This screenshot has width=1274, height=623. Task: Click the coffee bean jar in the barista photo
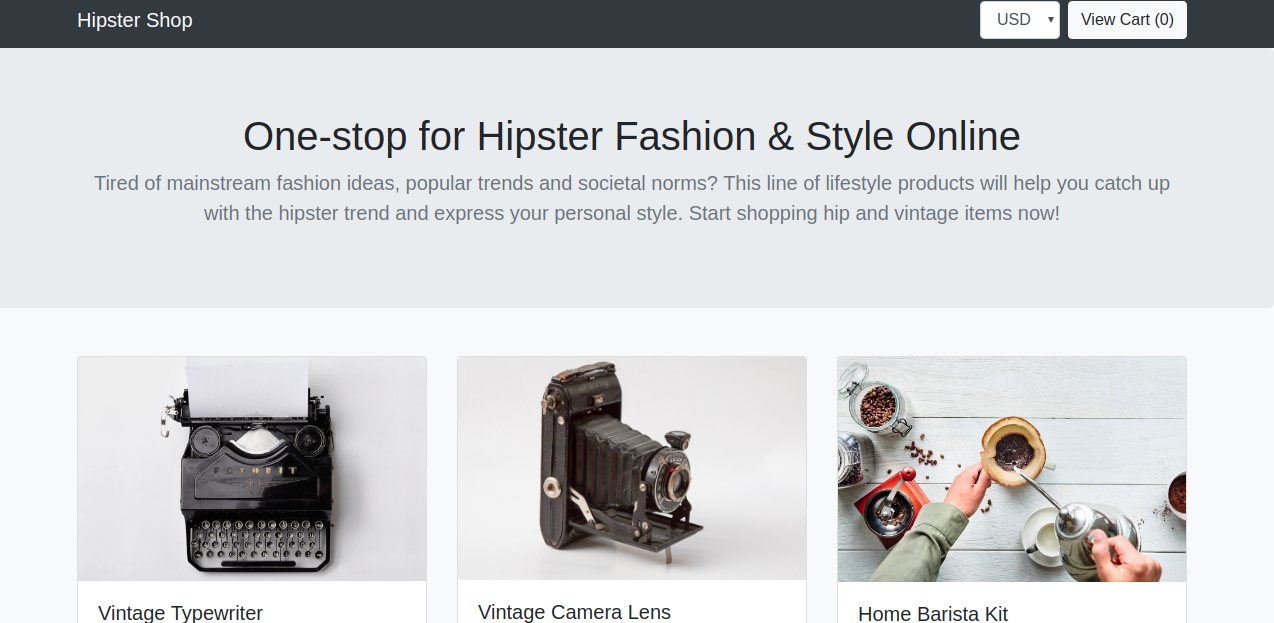click(877, 403)
